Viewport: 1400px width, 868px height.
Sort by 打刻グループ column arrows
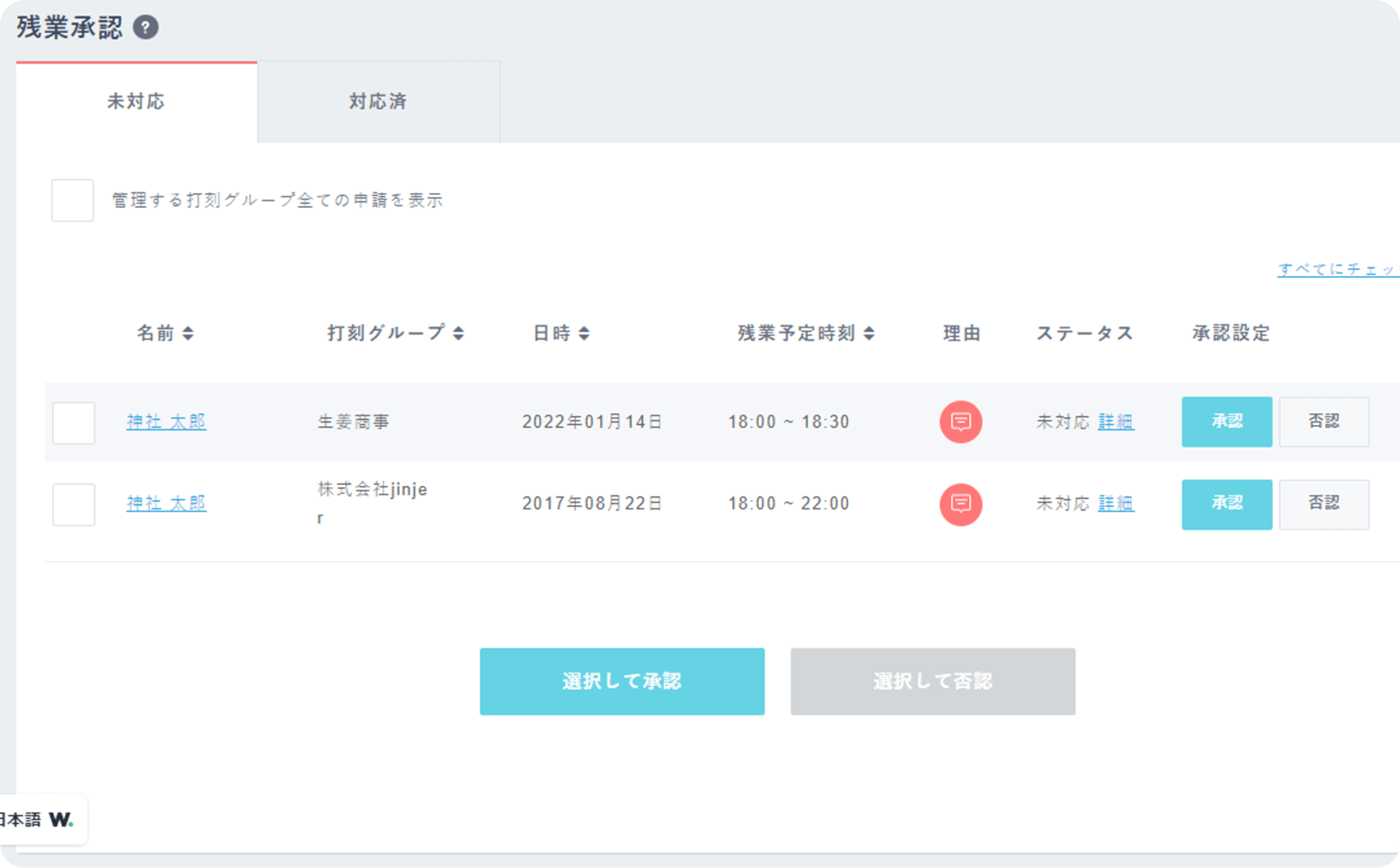[458, 334]
